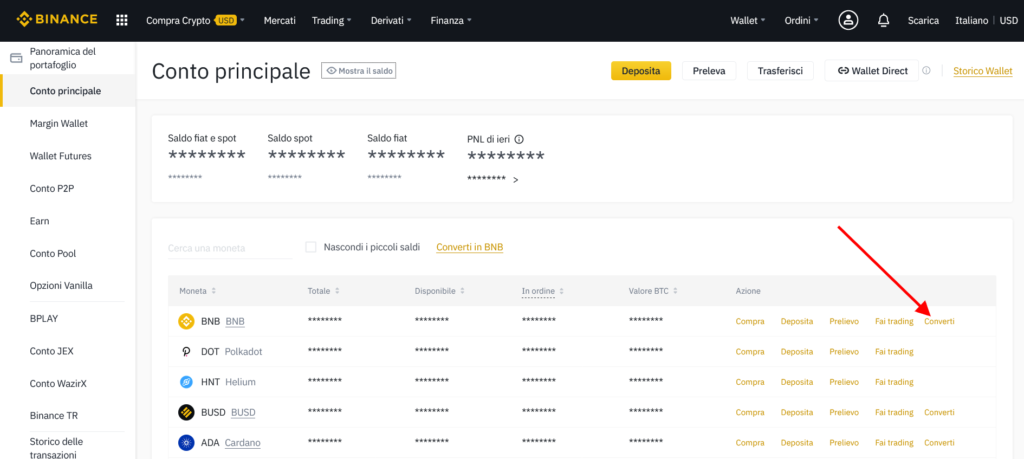Focus Cerca una moneta search field
Image resolution: width=1024 pixels, height=459 pixels.
pyautogui.click(x=230, y=248)
